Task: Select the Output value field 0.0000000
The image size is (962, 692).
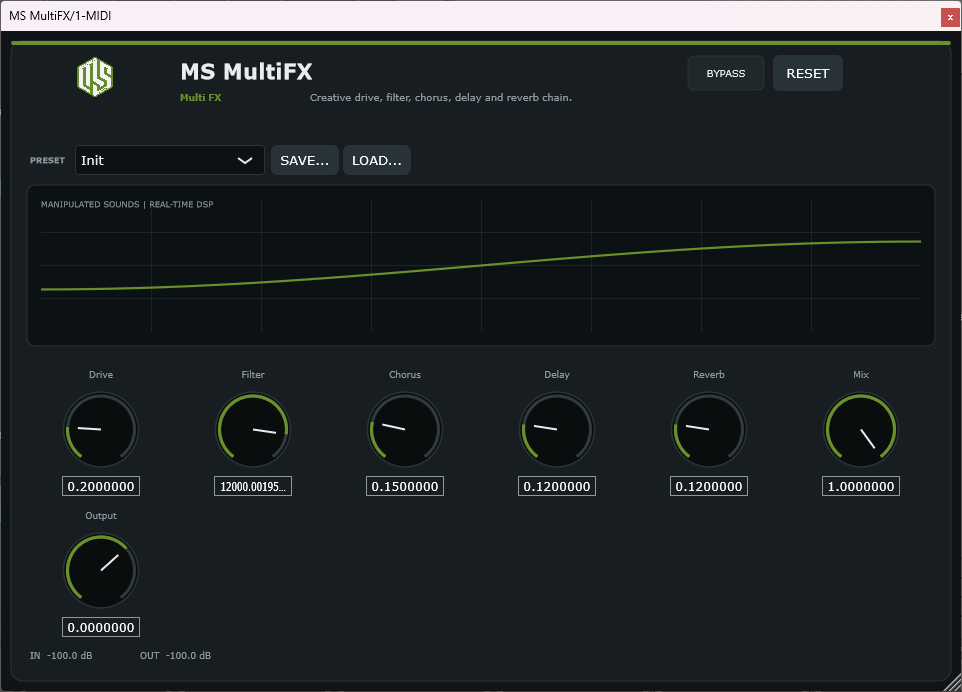Action: (x=101, y=628)
